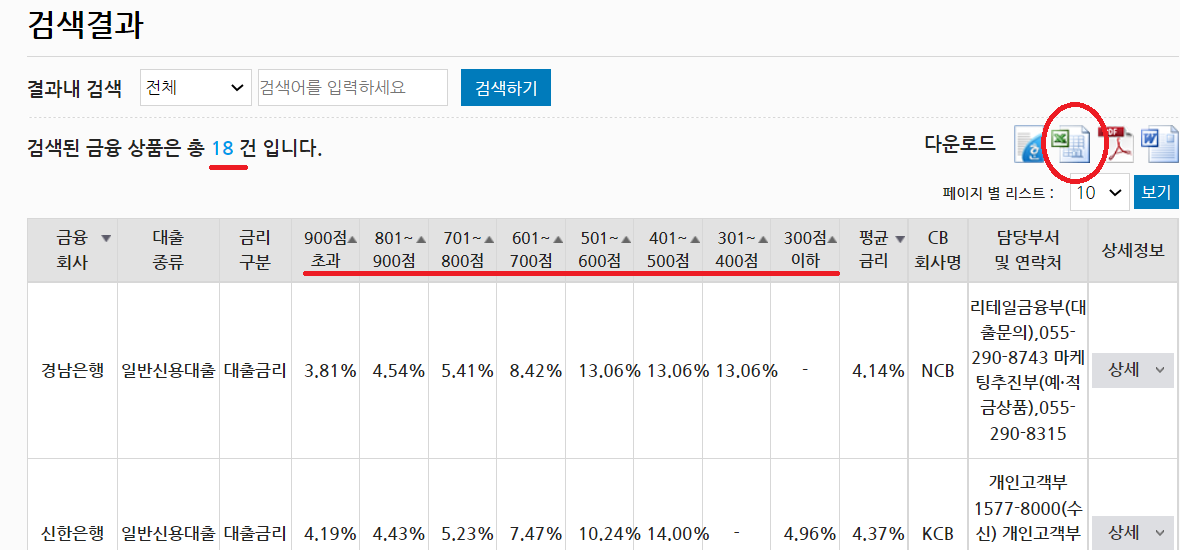The height and width of the screenshot is (550, 1180).
Task: Click 5.41% rate in 경남은행 row
Action: click(x=467, y=370)
